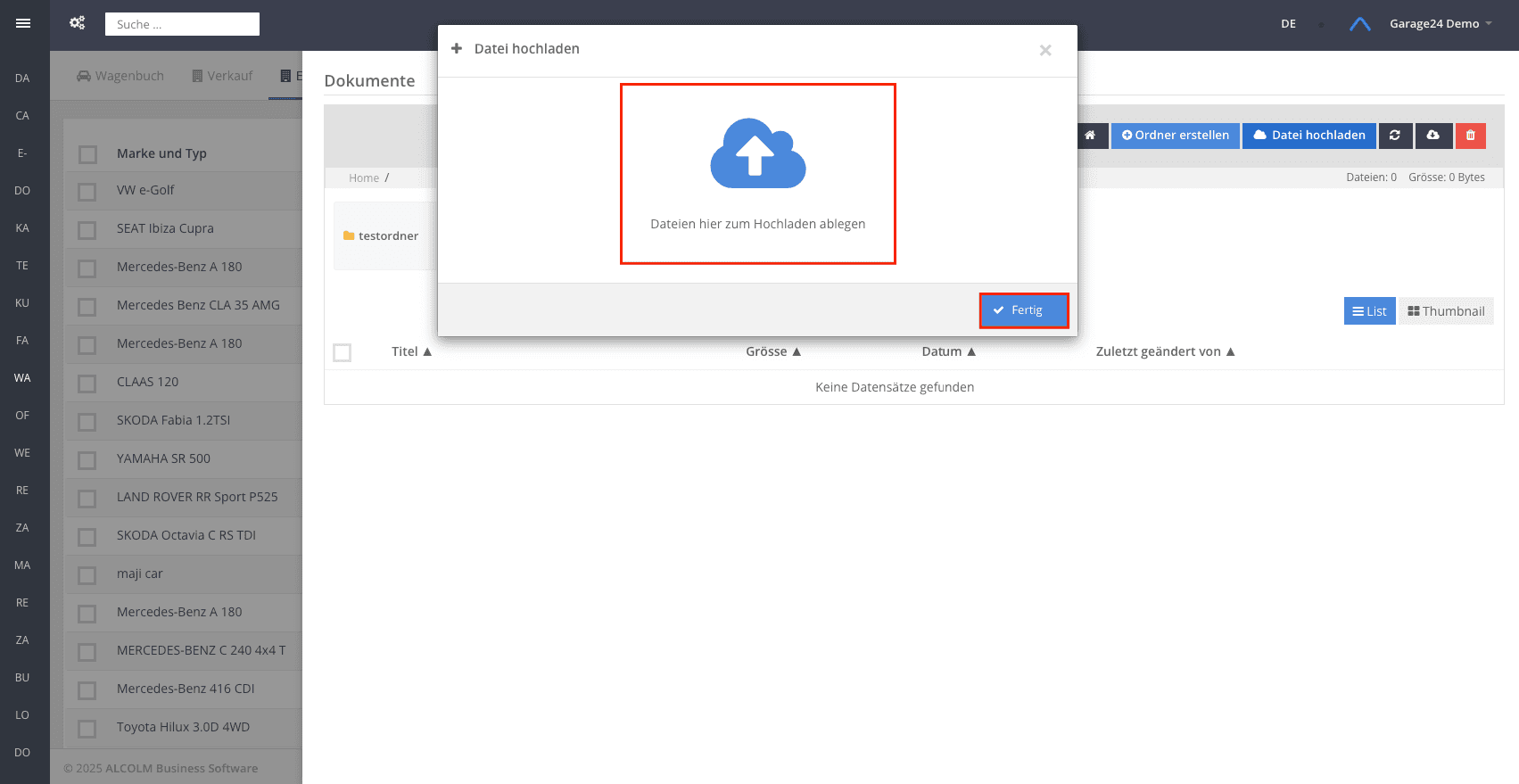Open the DE language selector

[1289, 24]
